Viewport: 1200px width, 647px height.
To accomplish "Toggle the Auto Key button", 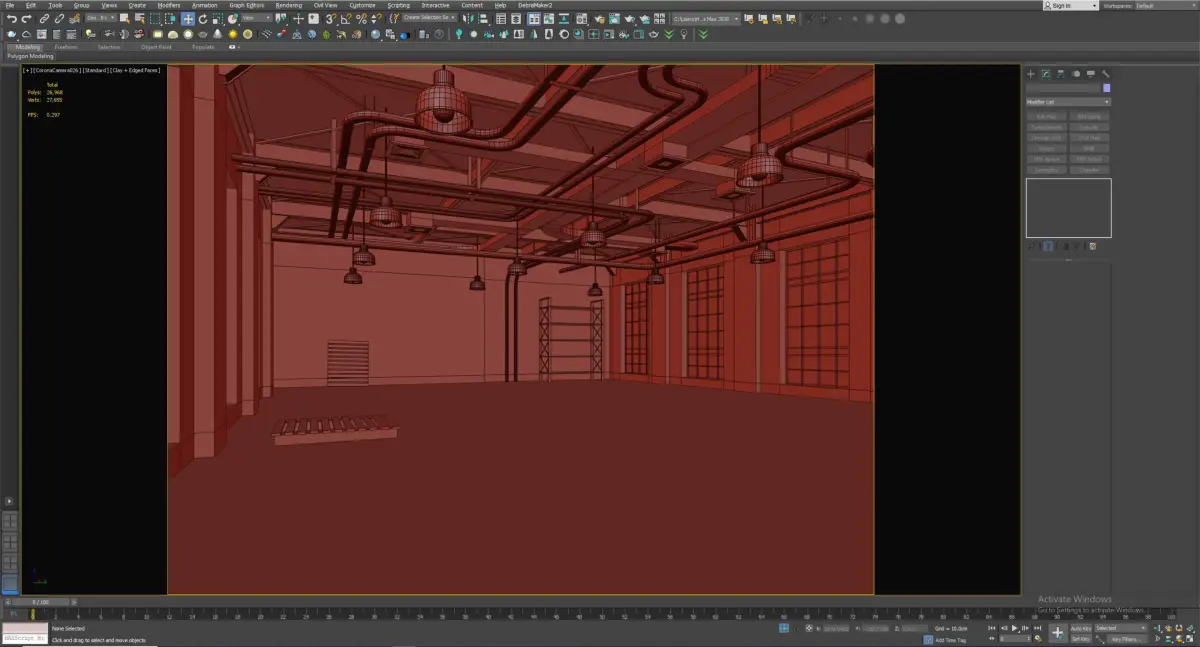I will pos(1081,628).
